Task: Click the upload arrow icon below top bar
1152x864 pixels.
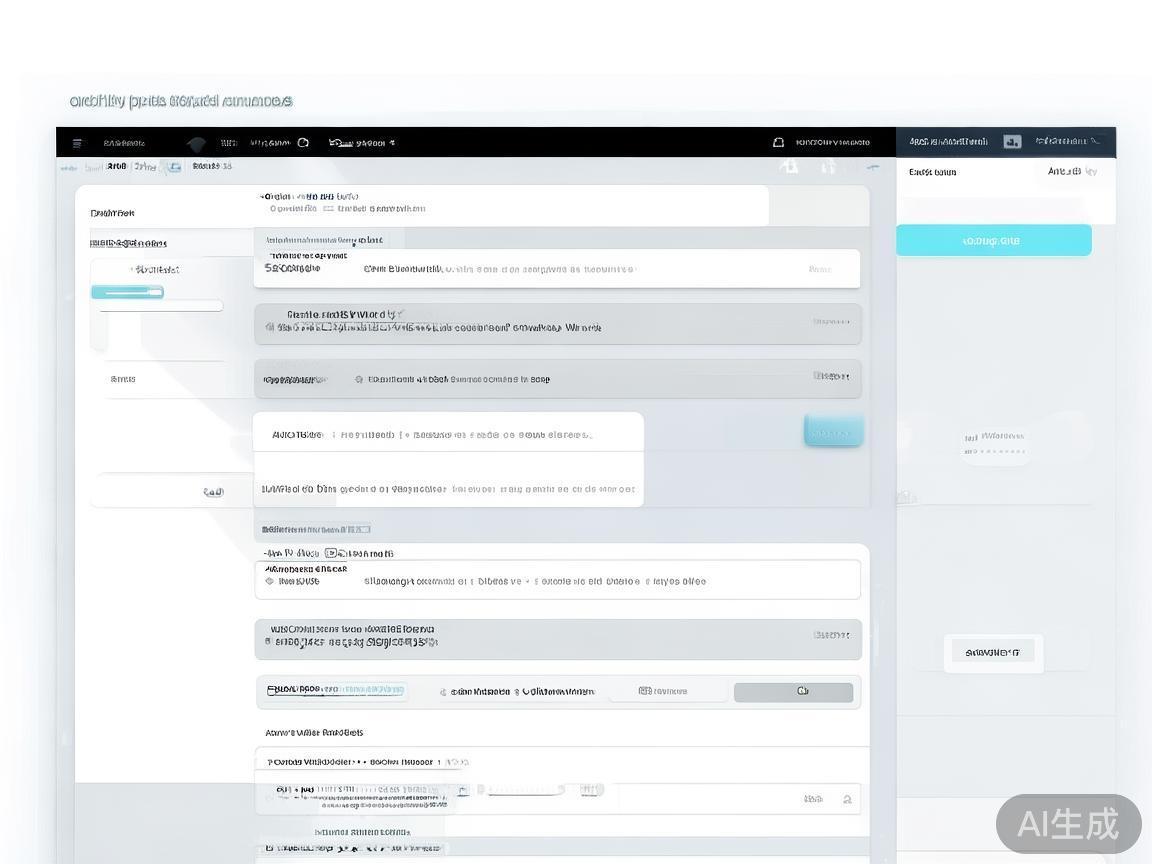Action: click(789, 167)
